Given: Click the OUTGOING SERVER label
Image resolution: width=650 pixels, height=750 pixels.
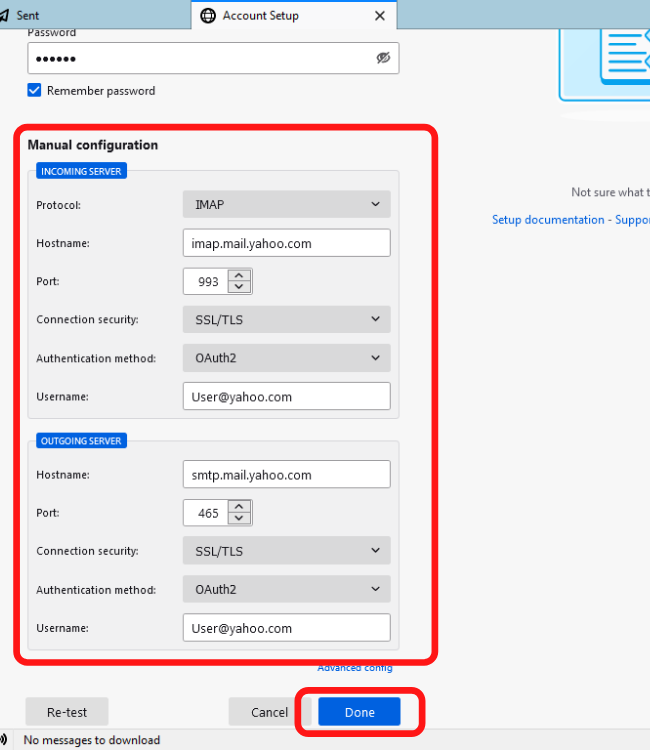Looking at the screenshot, I should coord(81,441).
